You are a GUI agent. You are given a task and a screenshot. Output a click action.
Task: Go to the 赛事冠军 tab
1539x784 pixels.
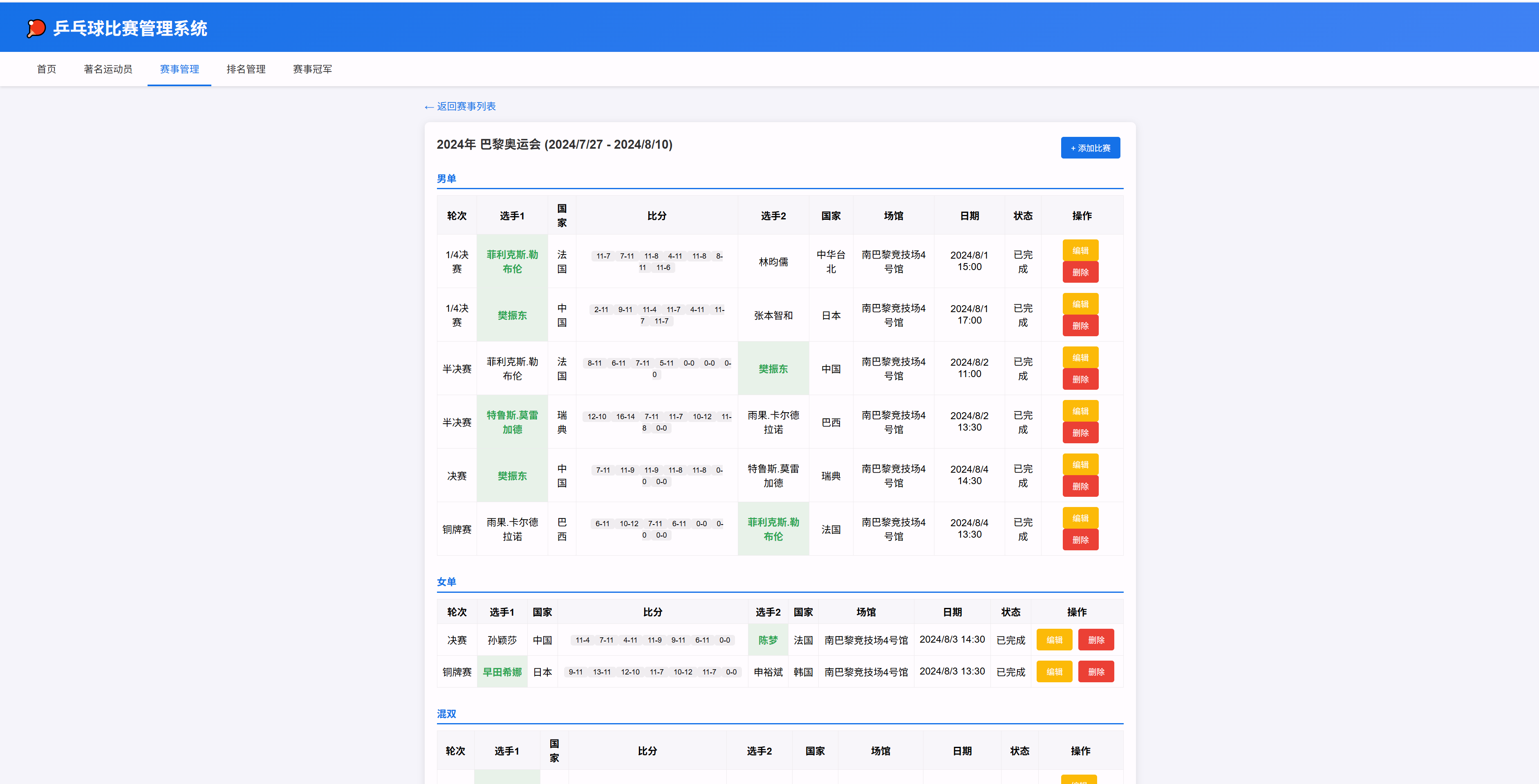point(312,69)
